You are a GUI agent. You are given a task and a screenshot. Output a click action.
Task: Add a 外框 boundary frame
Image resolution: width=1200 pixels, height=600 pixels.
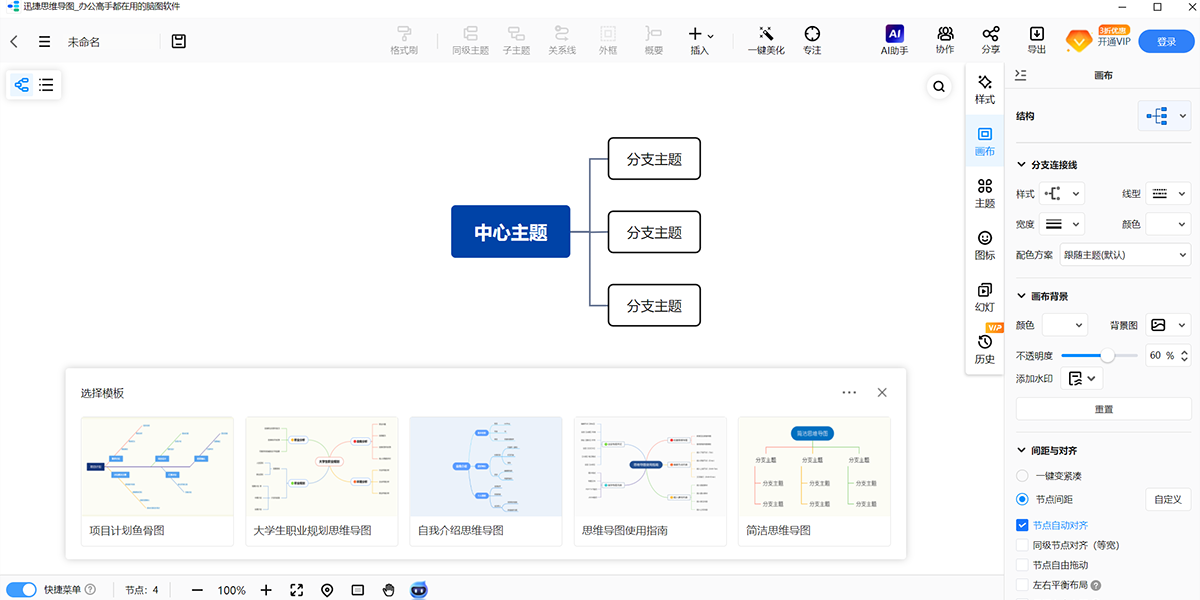click(608, 40)
